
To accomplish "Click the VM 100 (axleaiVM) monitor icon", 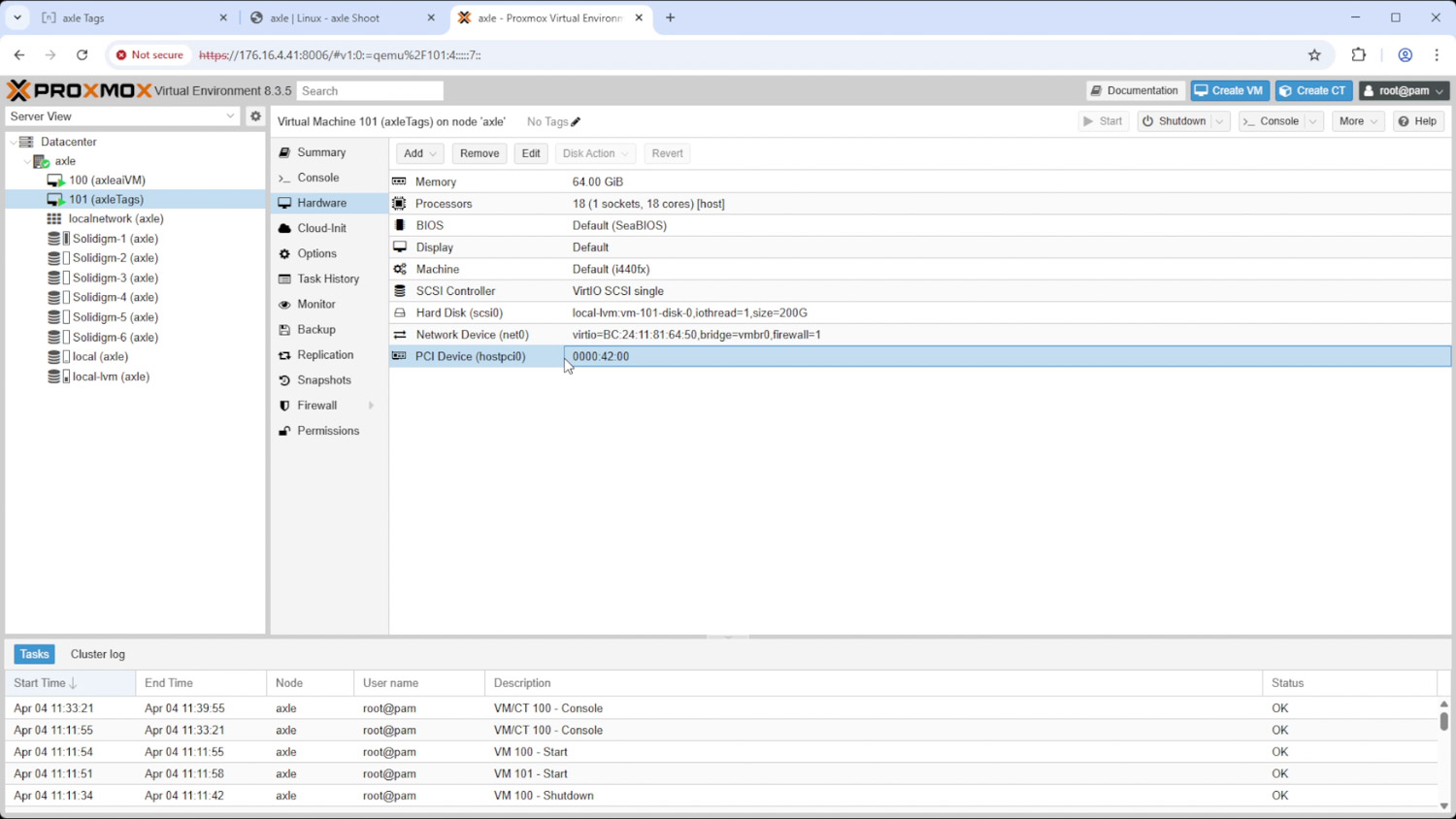I will [x=55, y=180].
